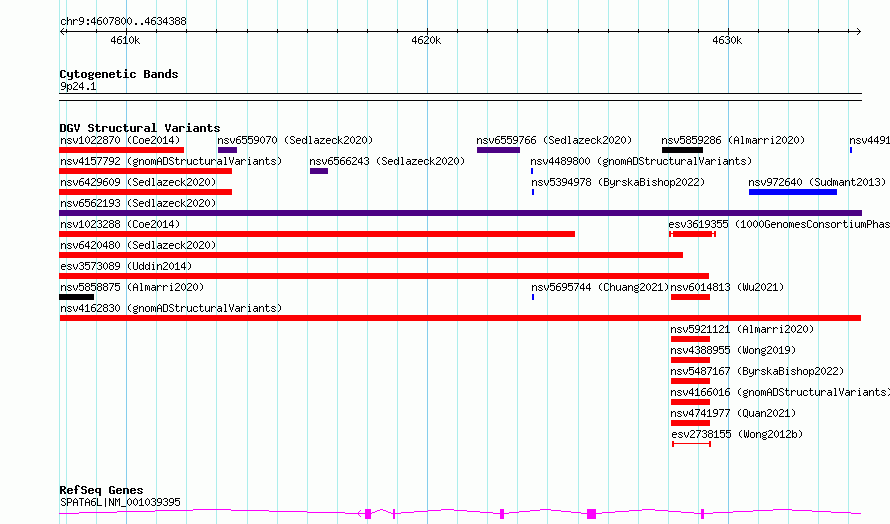Click the left arrowhead of the ruler
Viewport: 890px width, 524px height.
click(x=62, y=32)
